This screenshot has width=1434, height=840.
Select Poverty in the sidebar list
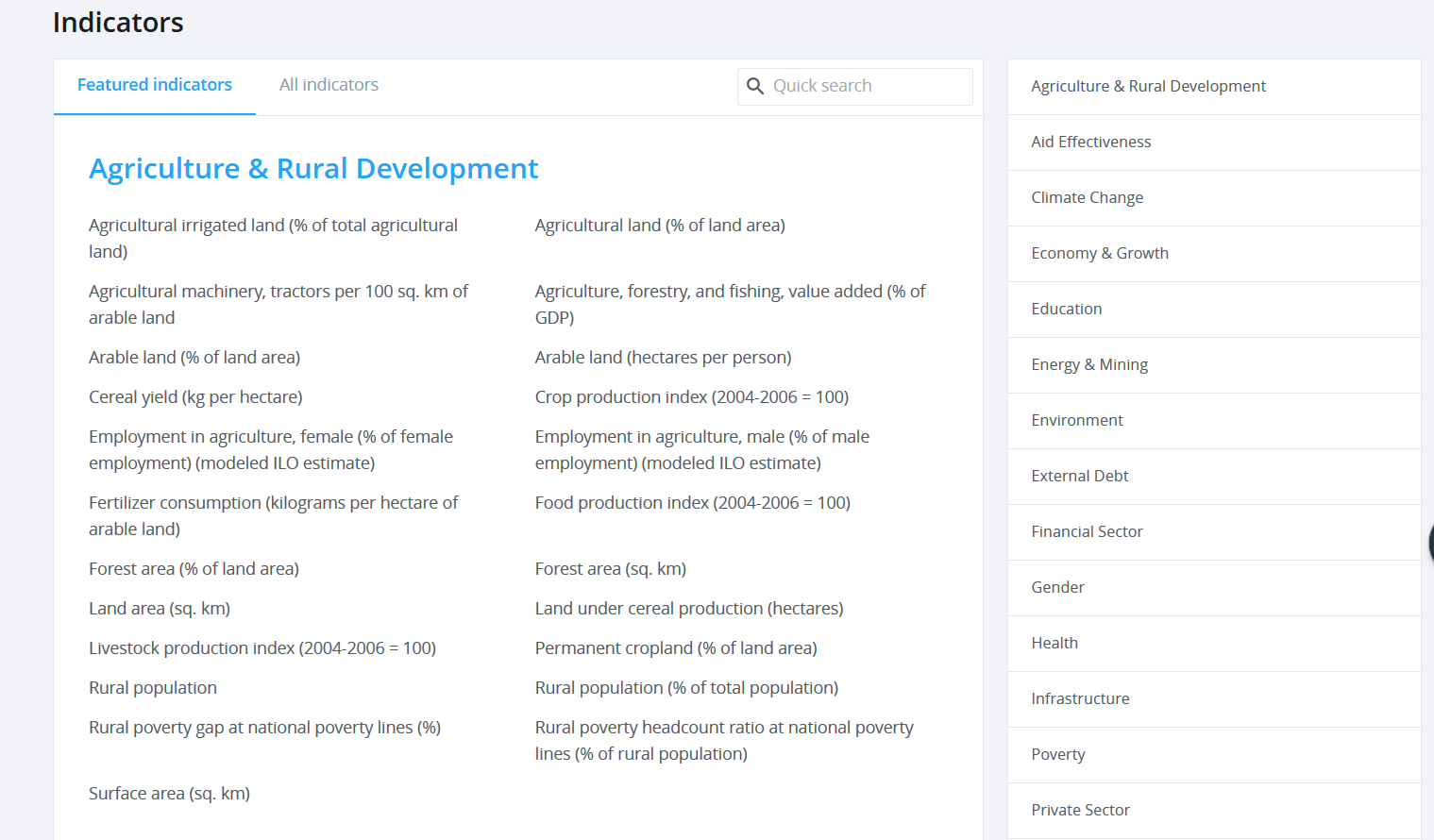pos(1057,754)
